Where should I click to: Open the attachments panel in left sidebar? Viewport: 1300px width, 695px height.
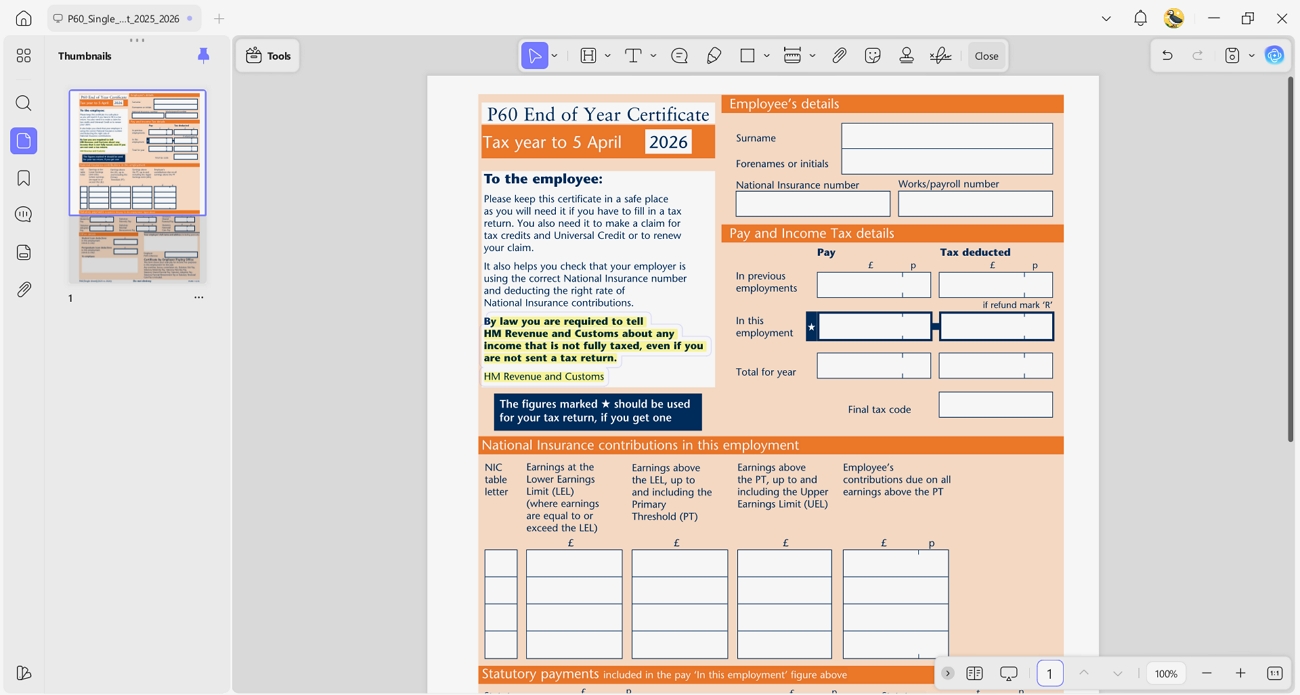pyautogui.click(x=24, y=289)
